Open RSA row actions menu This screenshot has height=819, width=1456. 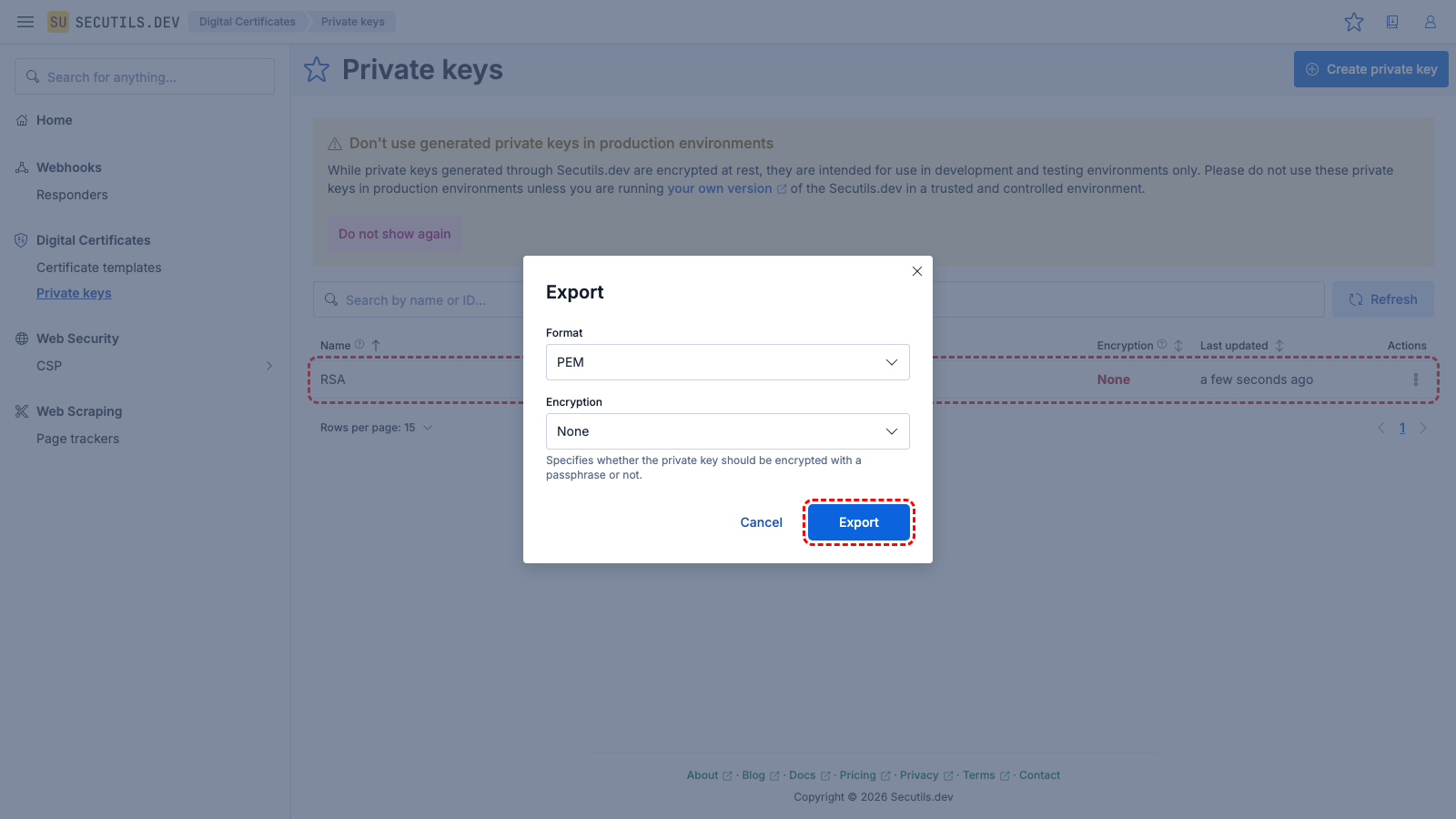coord(1415,379)
